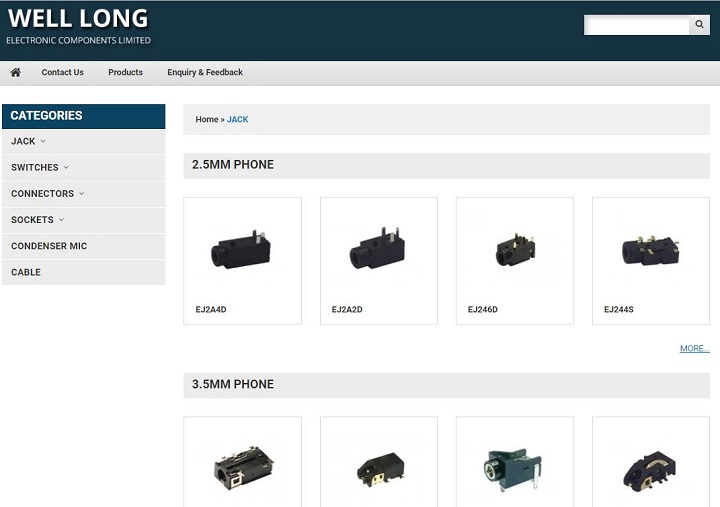Screen dimensions: 720x507
Task: Go to the home page via house icon
Action: click(x=16, y=73)
